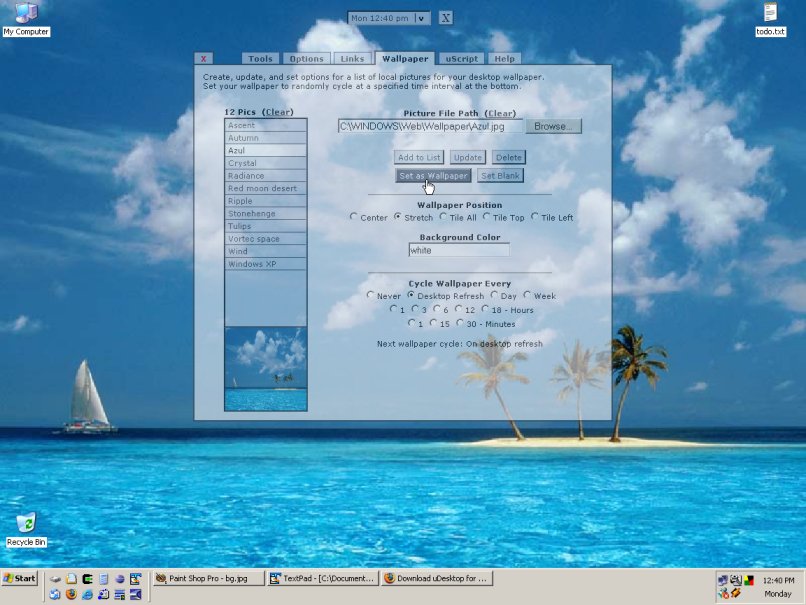Image resolution: width=806 pixels, height=605 pixels.
Task: Select Crystal in the pics list
Action: 266,163
